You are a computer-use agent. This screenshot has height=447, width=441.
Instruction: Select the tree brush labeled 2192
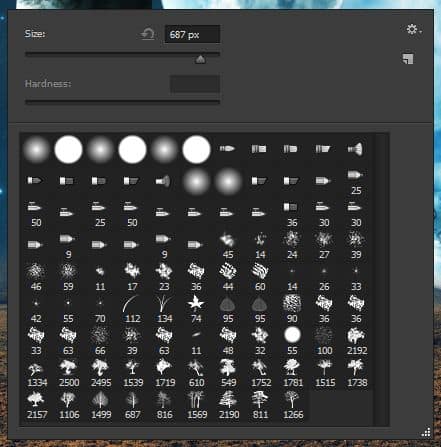click(x=356, y=341)
